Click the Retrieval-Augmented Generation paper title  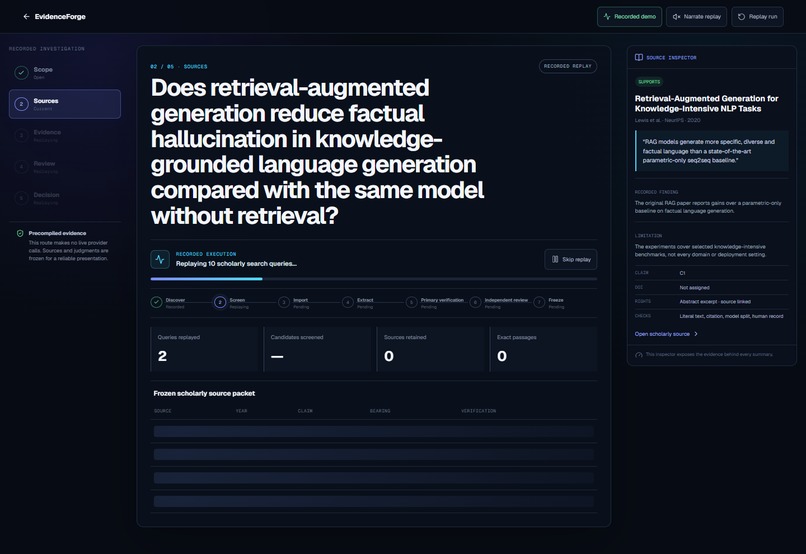(706, 103)
